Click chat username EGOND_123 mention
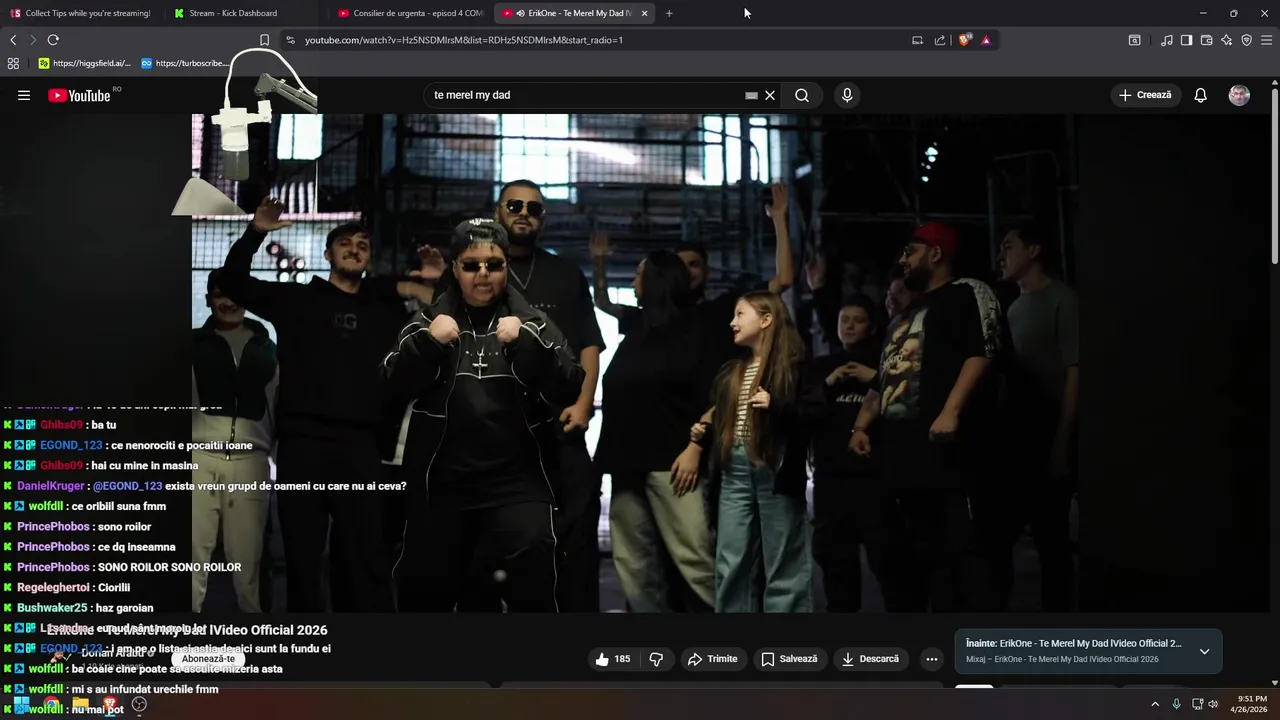This screenshot has width=1280, height=720. coord(127,486)
